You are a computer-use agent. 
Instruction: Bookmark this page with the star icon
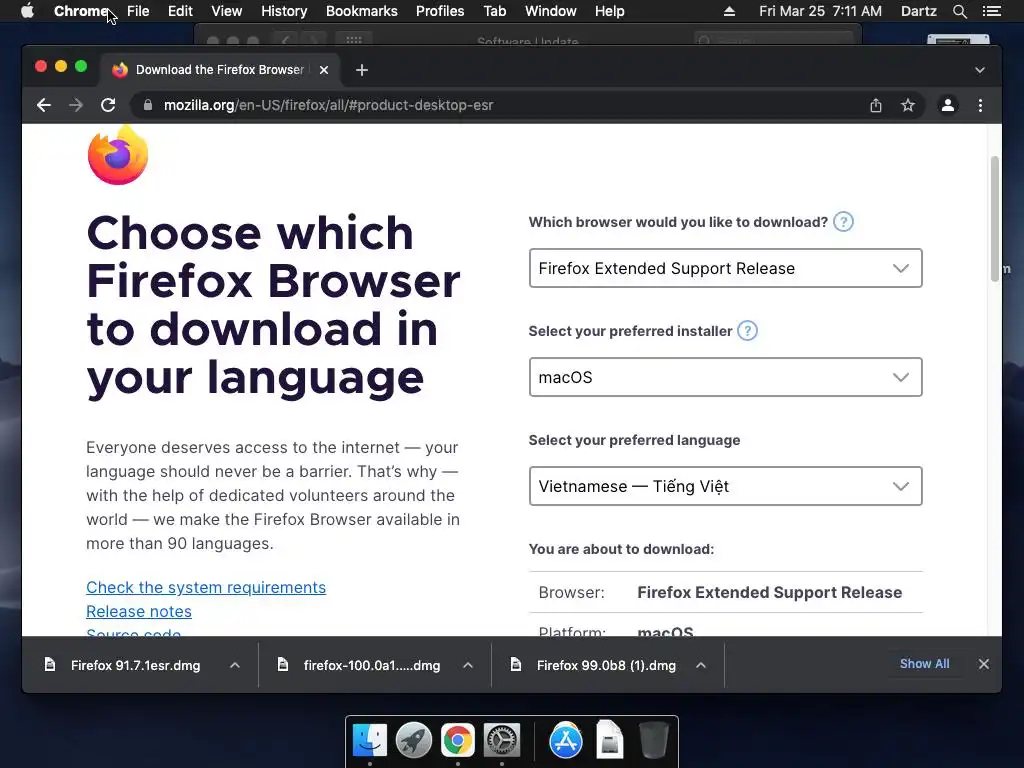908,105
